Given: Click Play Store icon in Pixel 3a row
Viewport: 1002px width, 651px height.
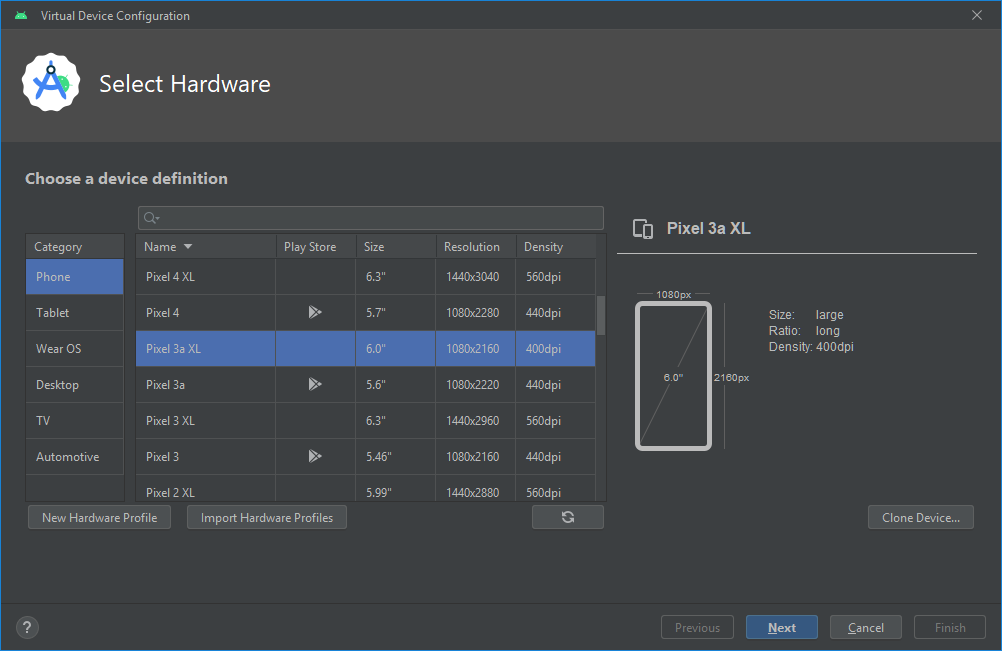Looking at the screenshot, I should (314, 385).
